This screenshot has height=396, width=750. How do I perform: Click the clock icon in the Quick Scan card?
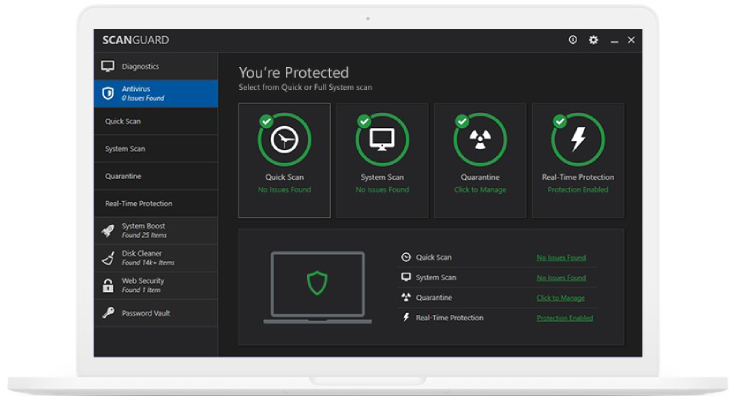coord(285,140)
